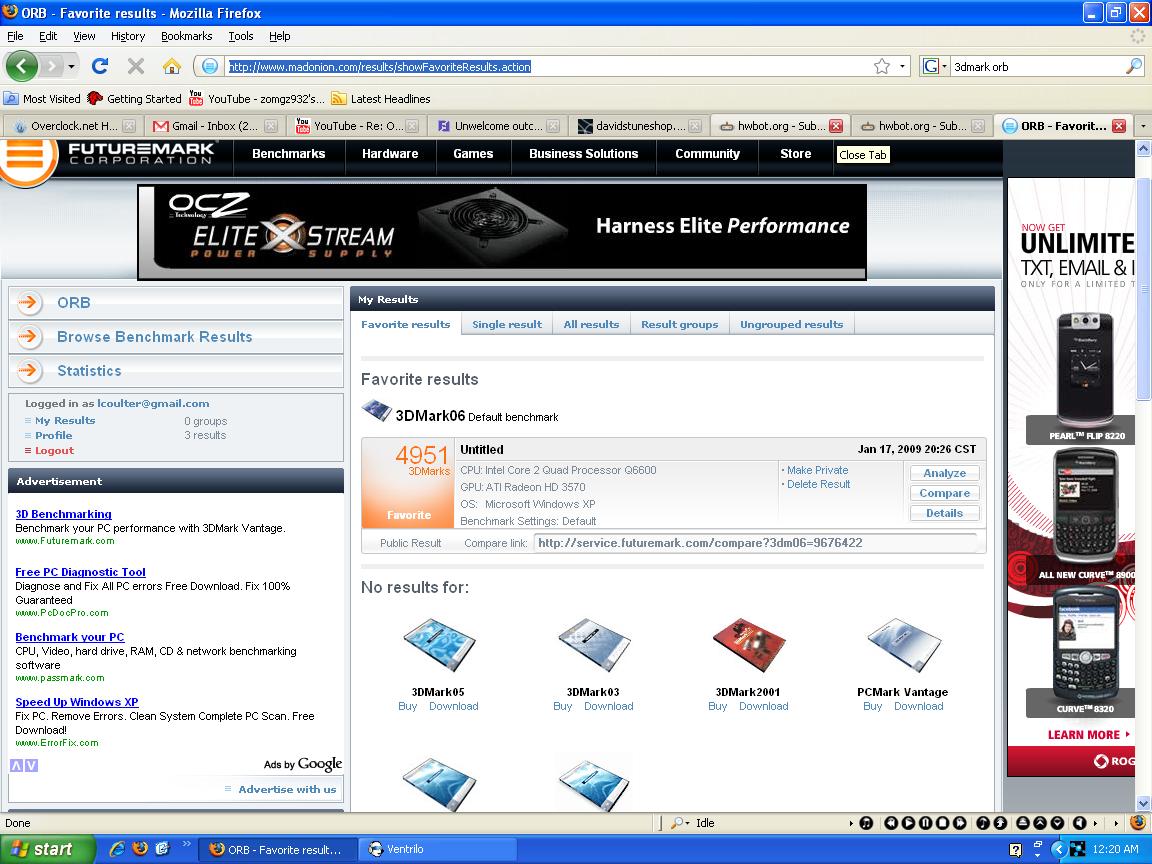Bookmark this page with the star icon
The image size is (1152, 864).
click(x=882, y=67)
